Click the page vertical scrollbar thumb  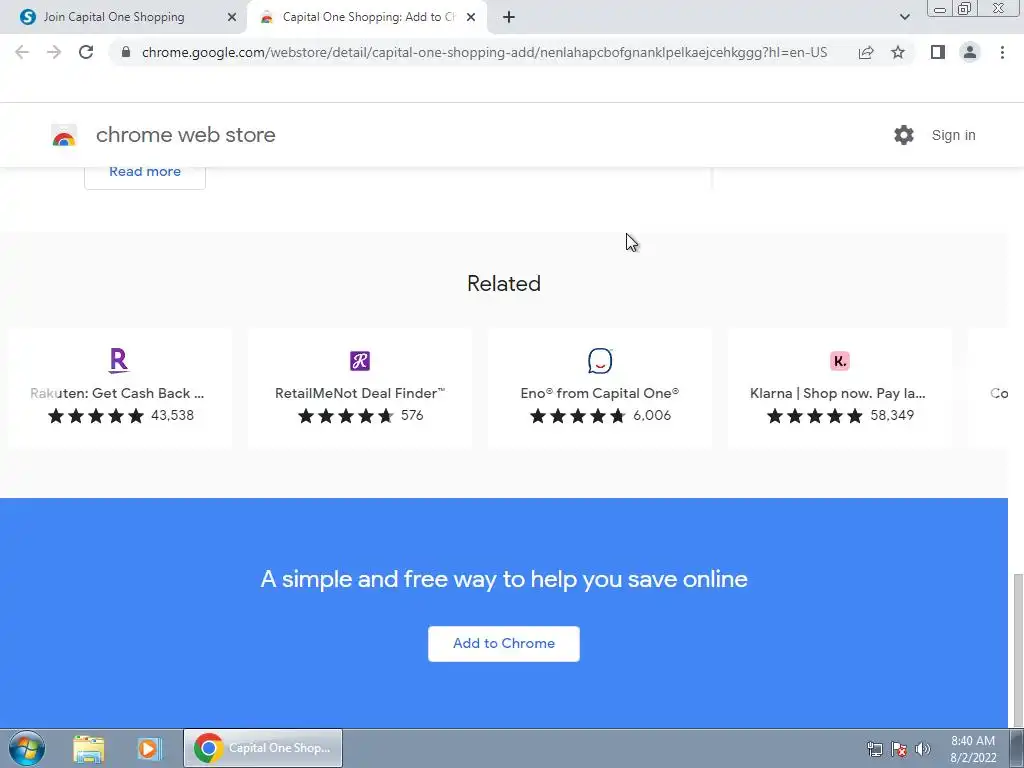(x=1017, y=650)
